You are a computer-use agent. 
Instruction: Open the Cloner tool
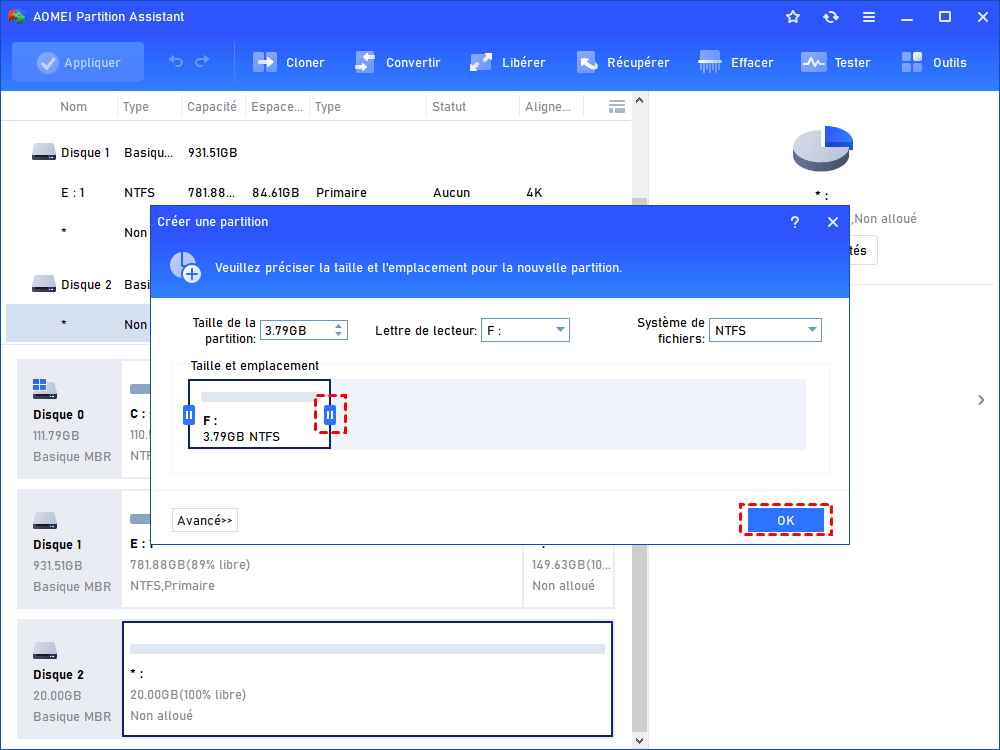(289, 62)
